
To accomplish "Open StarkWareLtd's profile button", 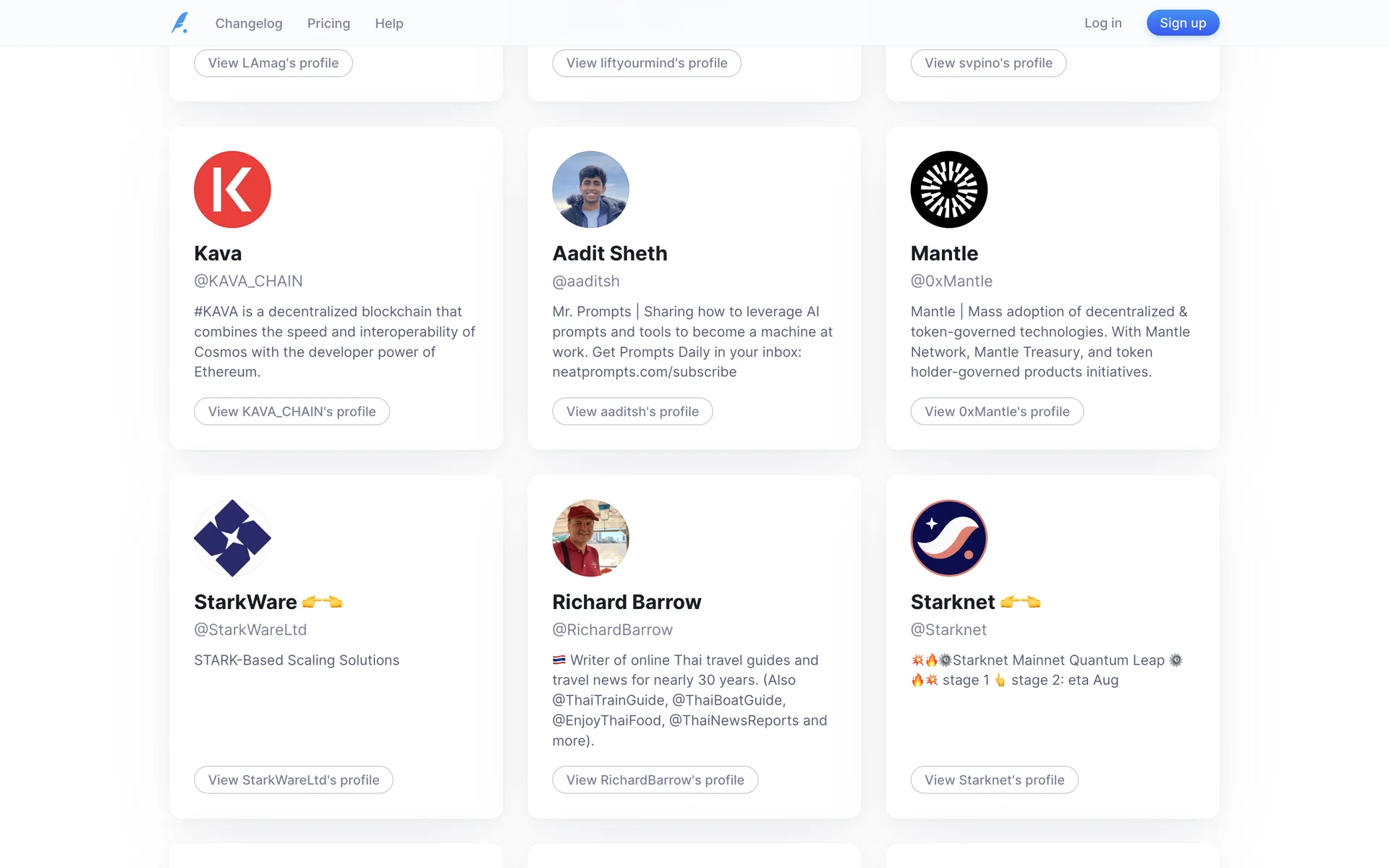I will tap(294, 780).
